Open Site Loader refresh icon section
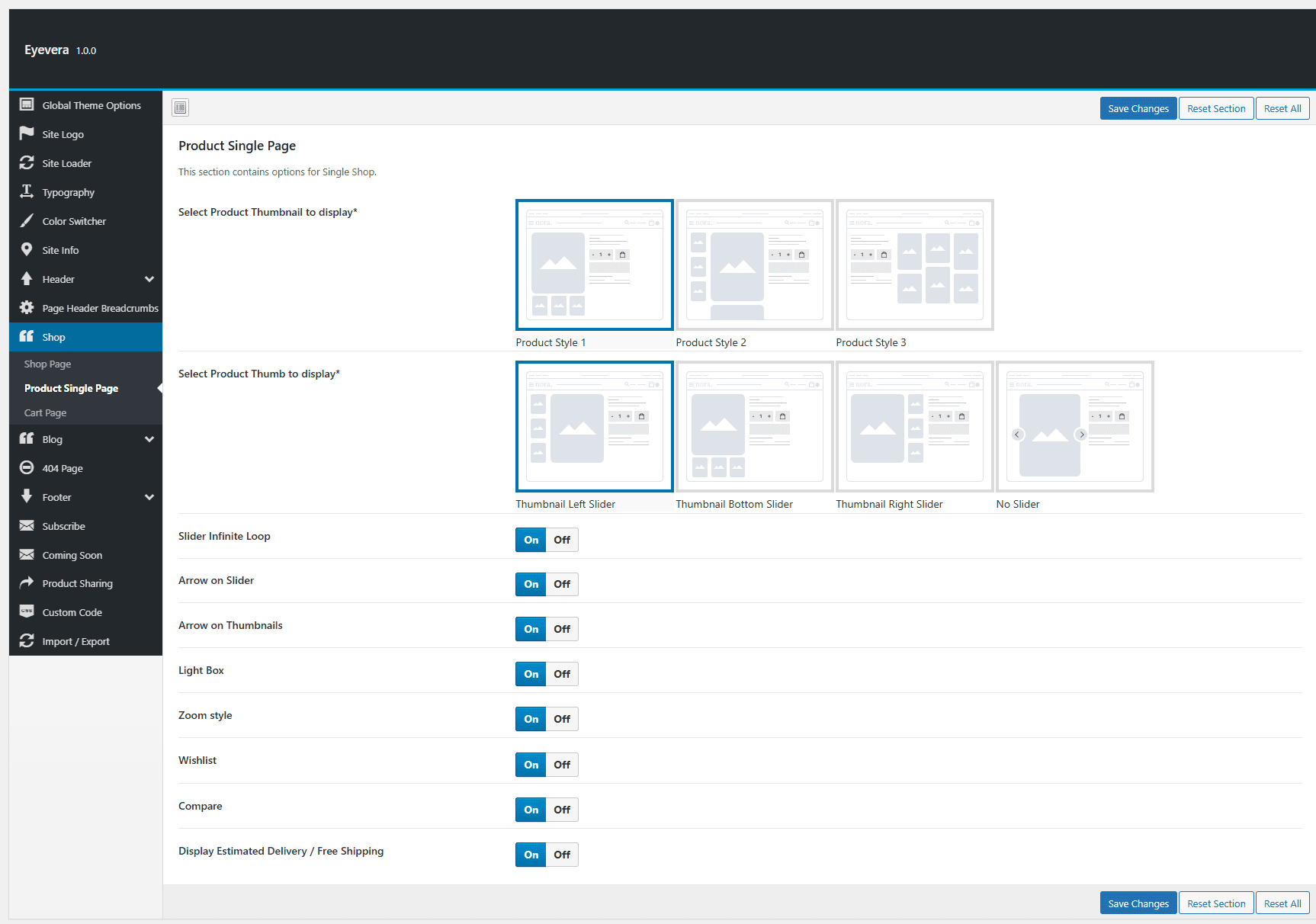The height and width of the screenshot is (924, 1316). tap(27, 162)
